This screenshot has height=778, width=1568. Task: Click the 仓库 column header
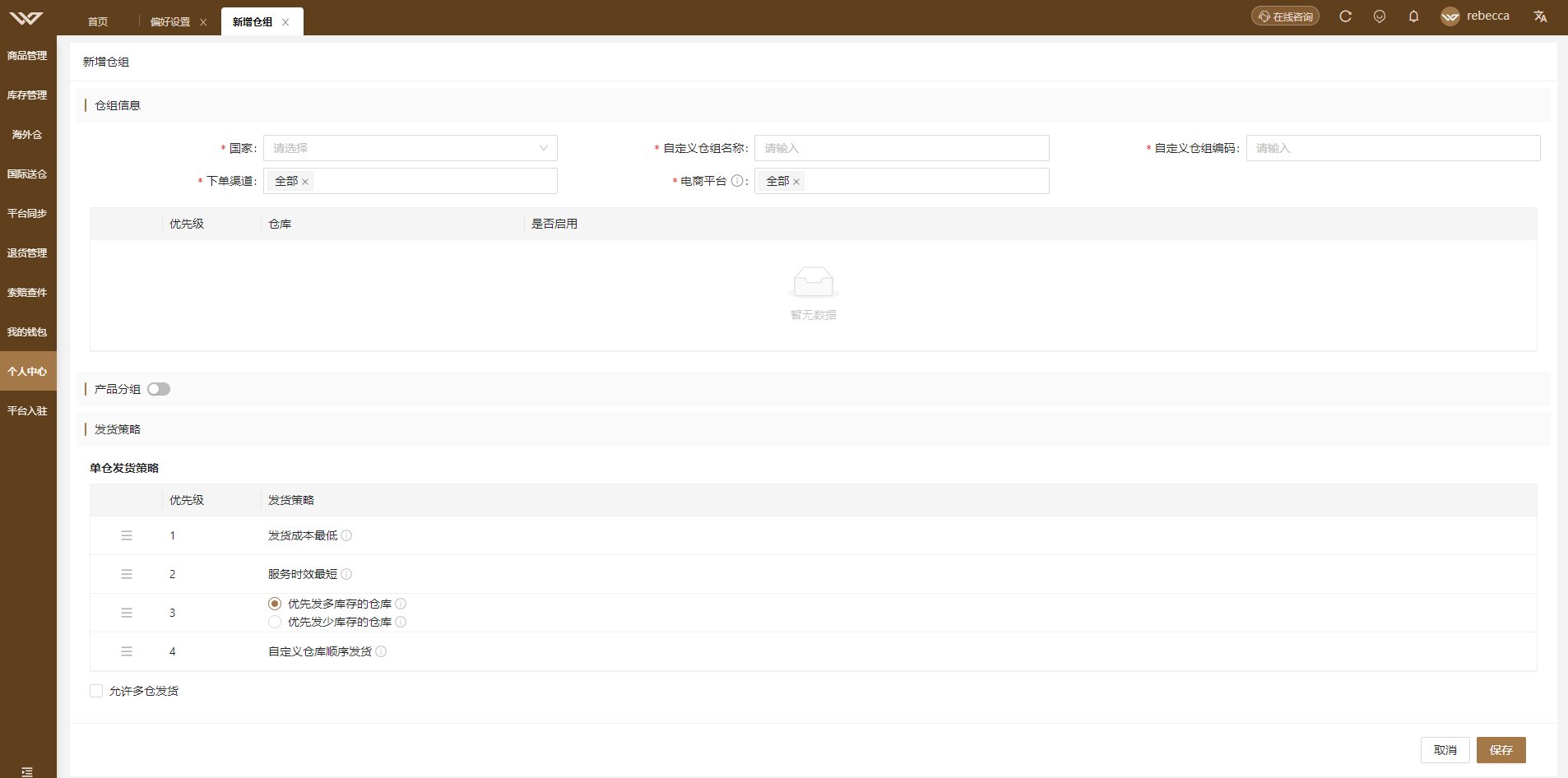tap(280, 224)
